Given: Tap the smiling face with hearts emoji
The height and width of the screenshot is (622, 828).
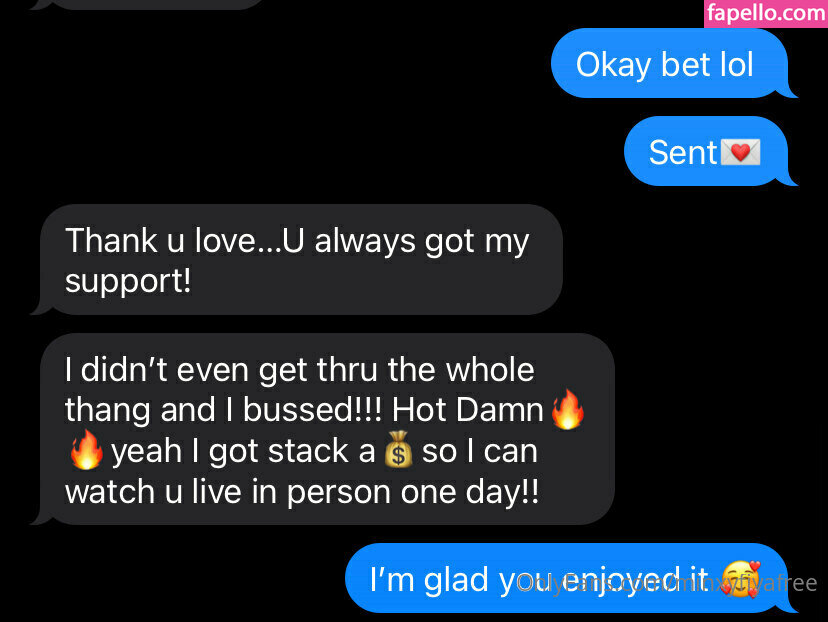Looking at the screenshot, I should (742, 579).
